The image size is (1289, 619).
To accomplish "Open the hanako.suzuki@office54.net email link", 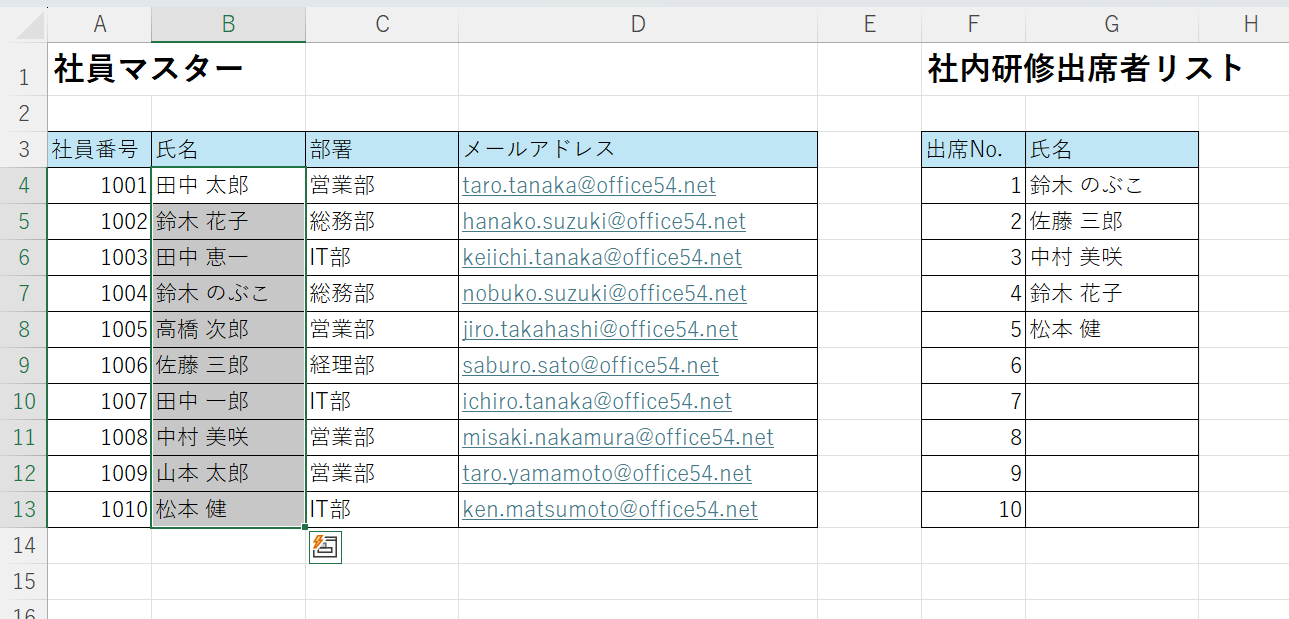I will tap(604, 222).
